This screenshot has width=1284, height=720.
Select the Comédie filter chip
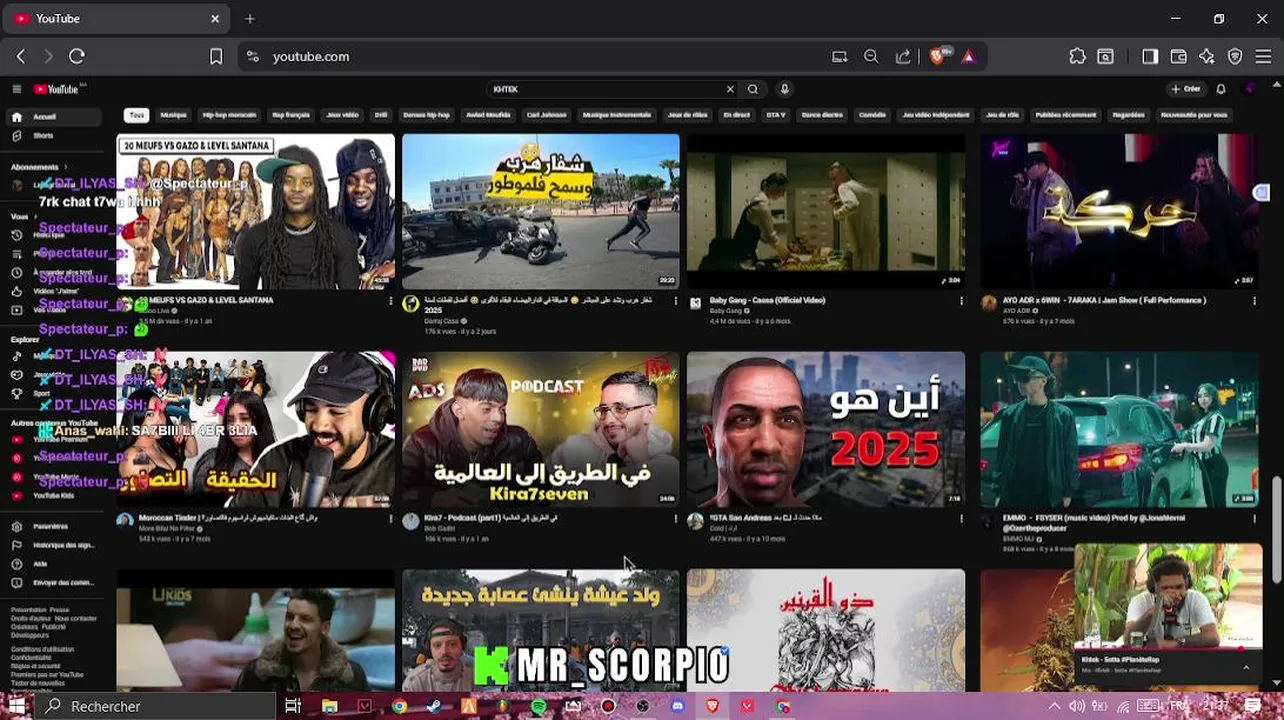pyautogui.click(x=872, y=115)
